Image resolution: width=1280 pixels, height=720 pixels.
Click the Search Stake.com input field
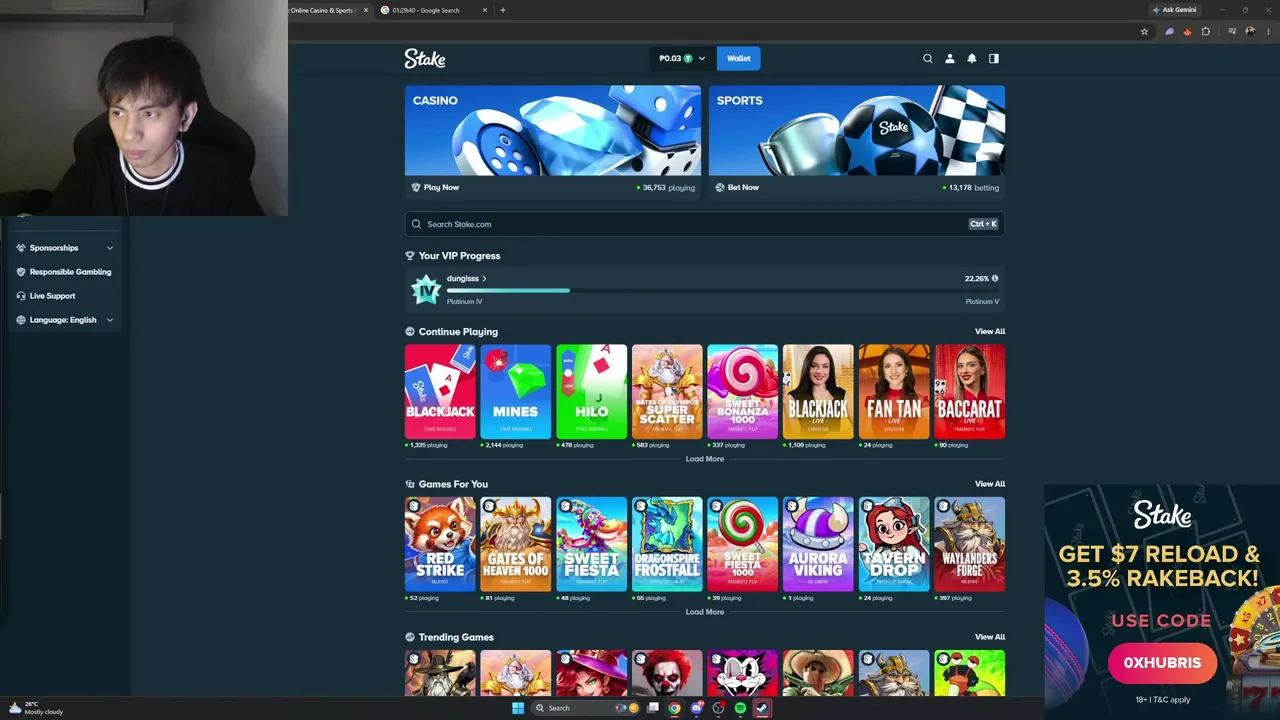tap(705, 224)
